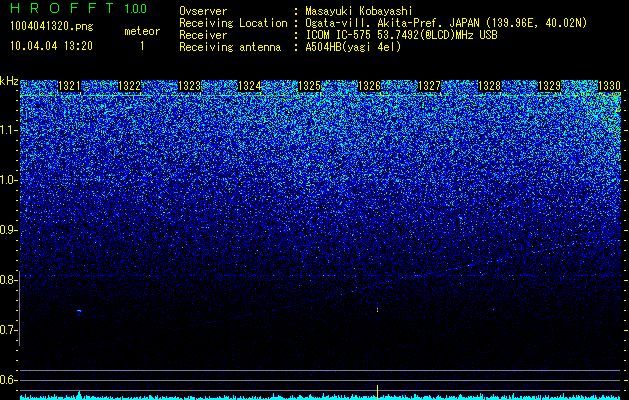Viewport: 629px width, 400px height.
Task: Click the red meteor echo at 1326
Action: [x=377, y=309]
